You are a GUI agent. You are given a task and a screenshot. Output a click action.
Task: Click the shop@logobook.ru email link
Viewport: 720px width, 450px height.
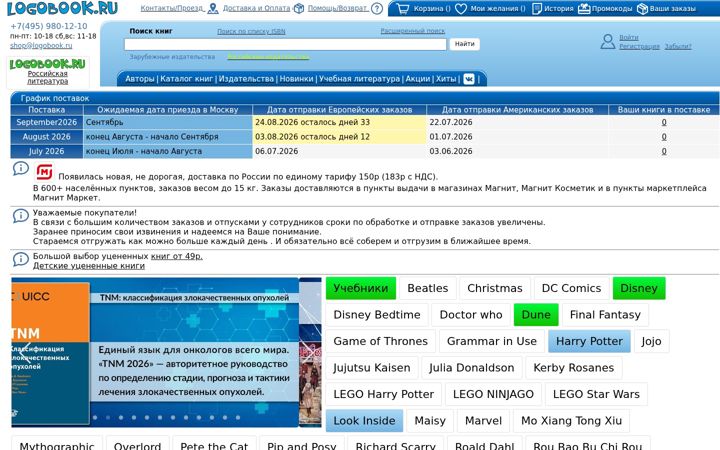pyautogui.click(x=41, y=45)
